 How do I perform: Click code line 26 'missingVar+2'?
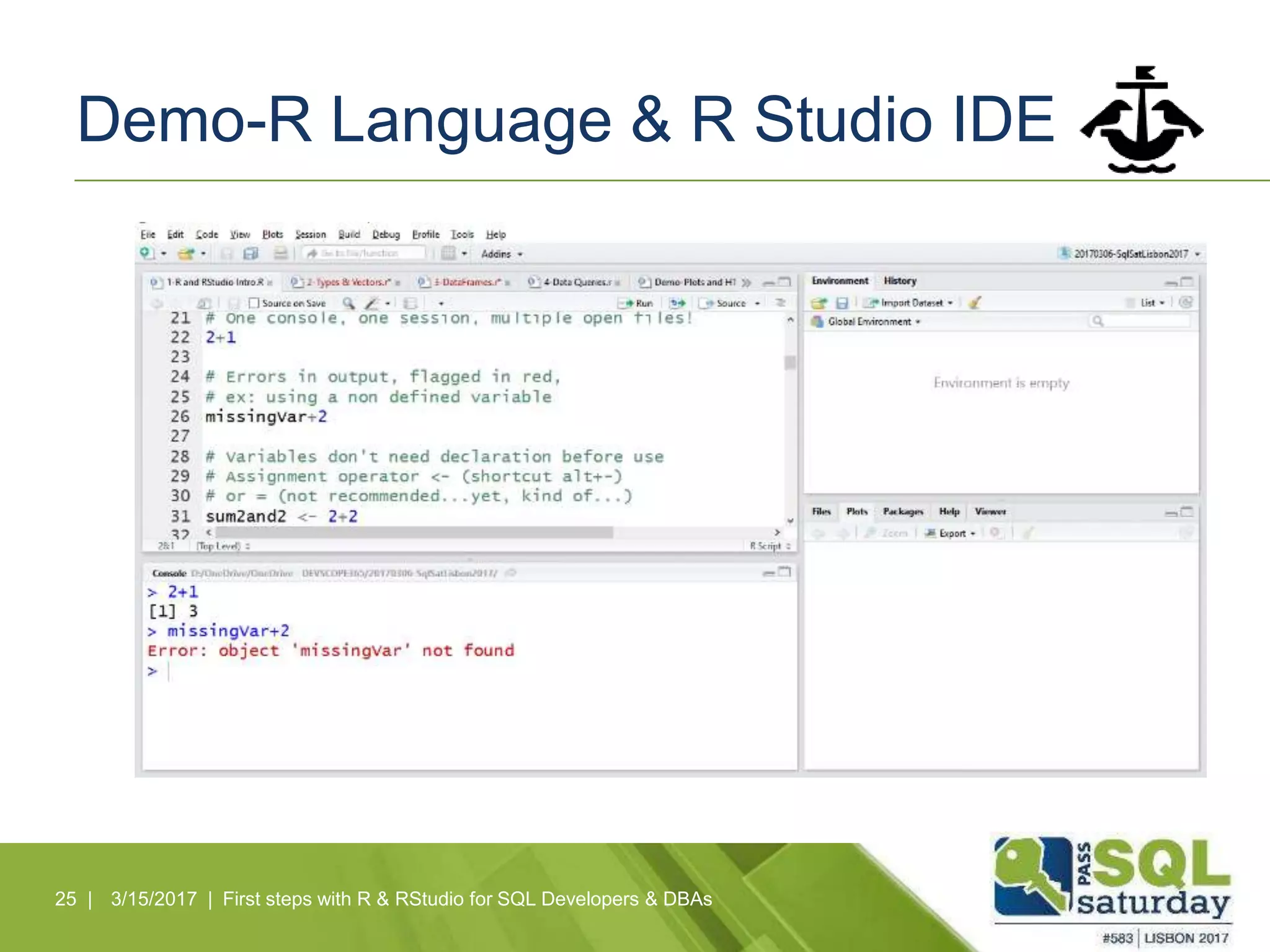tap(266, 416)
